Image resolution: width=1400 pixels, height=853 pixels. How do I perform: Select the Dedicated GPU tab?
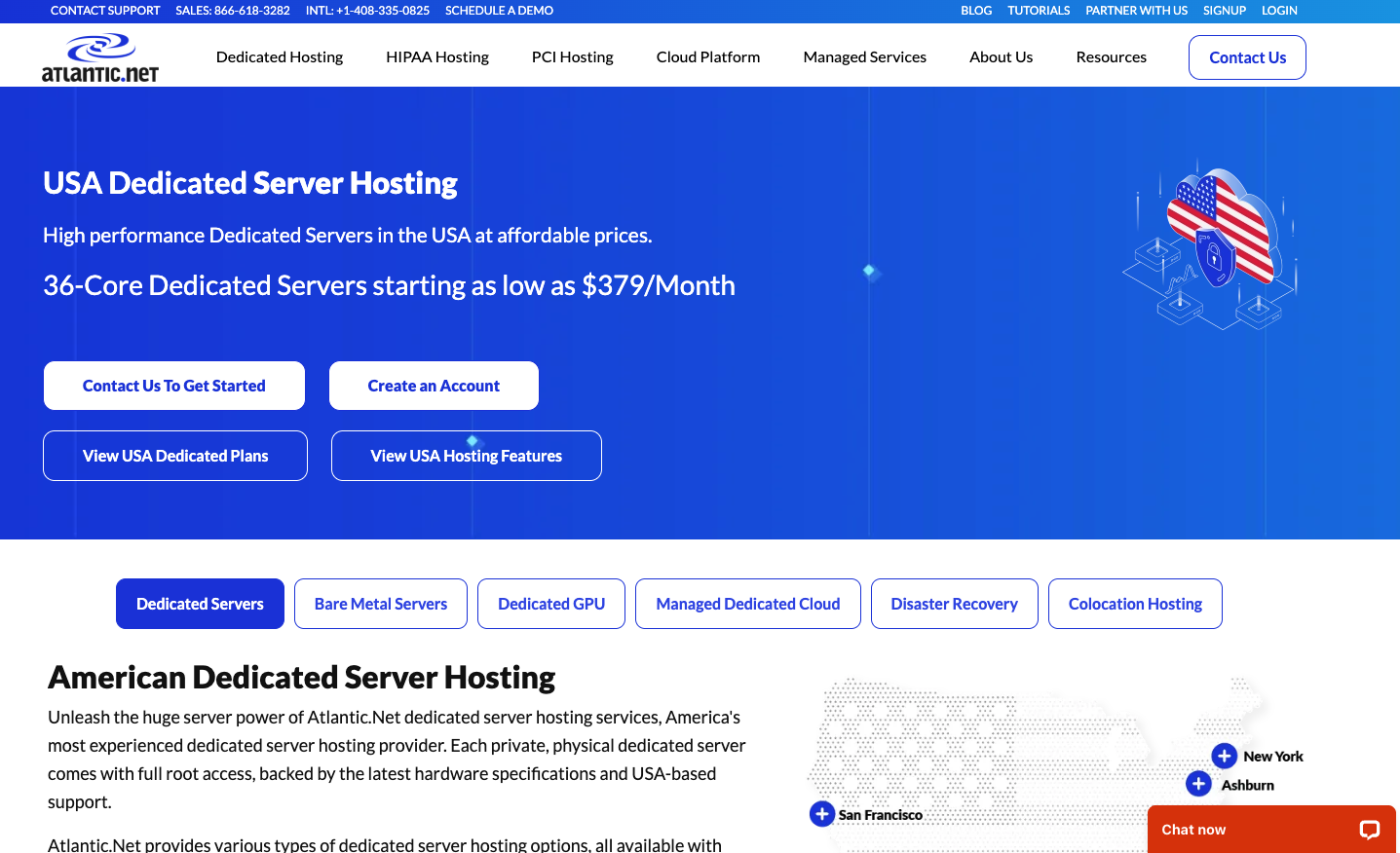point(550,604)
